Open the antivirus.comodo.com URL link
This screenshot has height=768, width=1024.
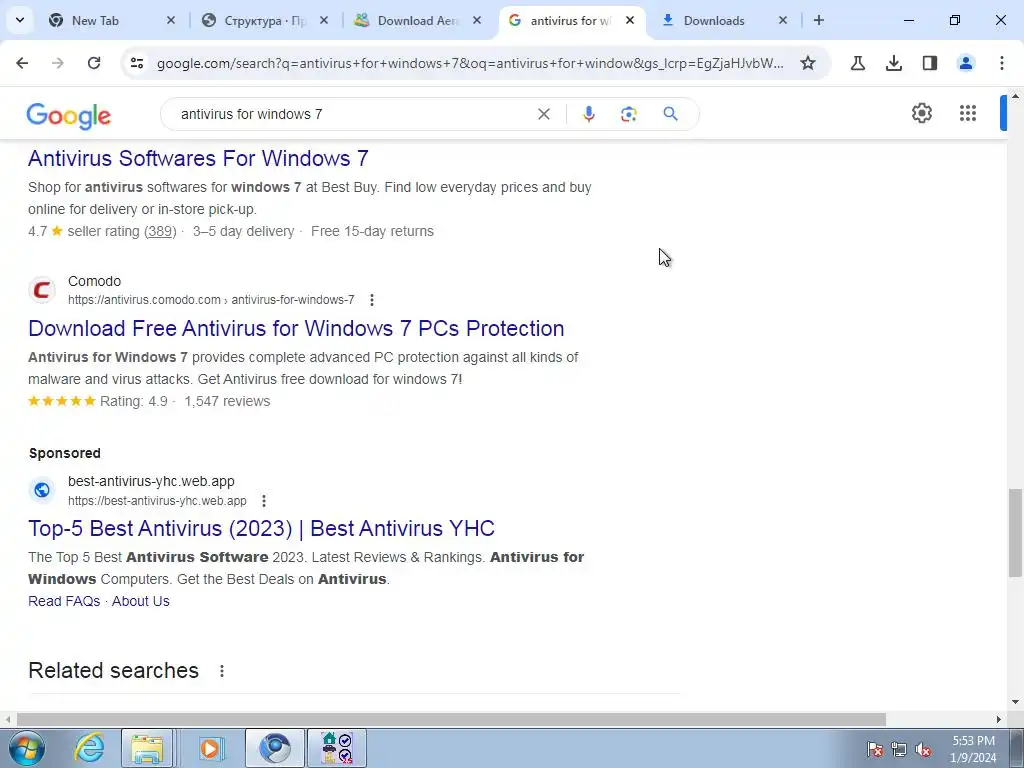point(211,300)
